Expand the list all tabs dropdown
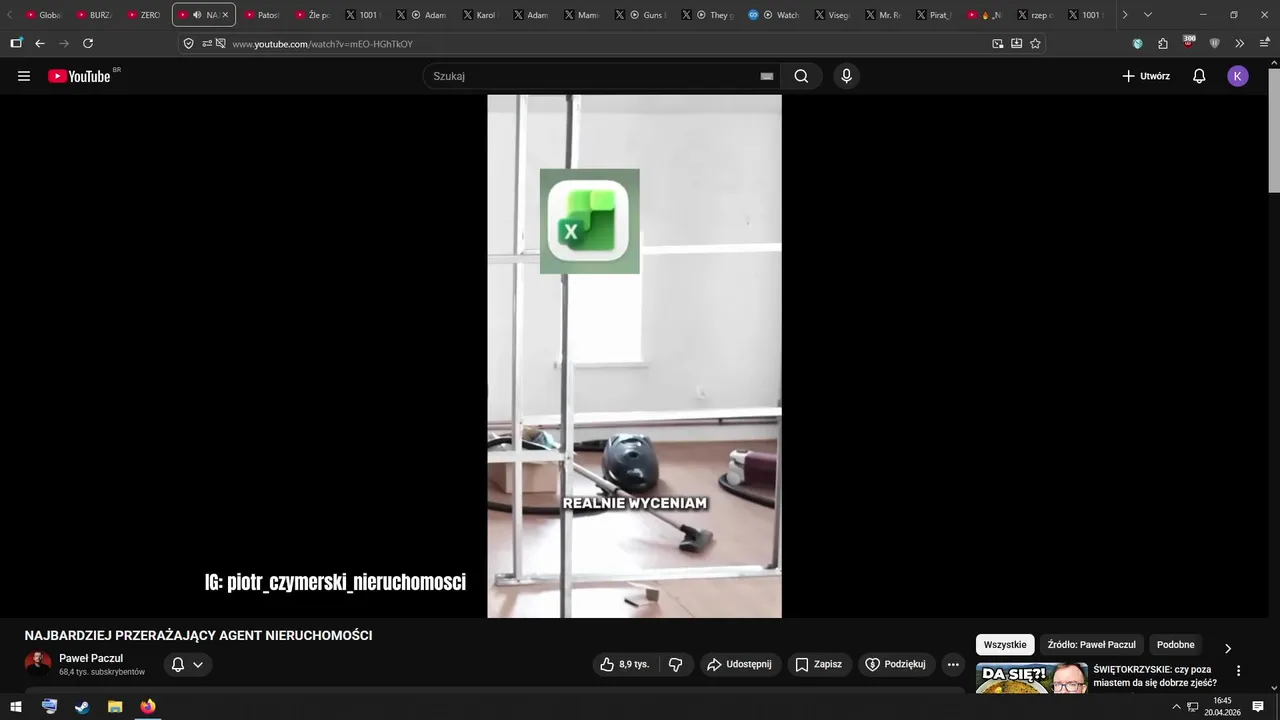 (1147, 15)
